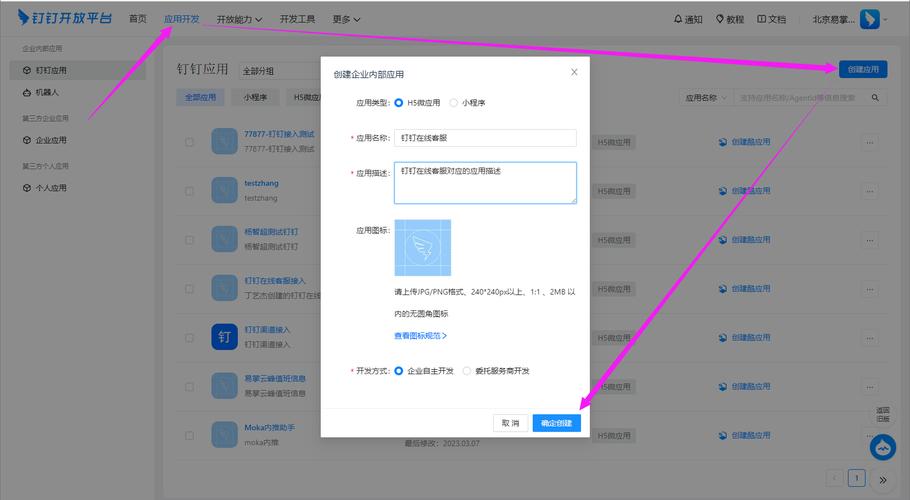The height and width of the screenshot is (500, 910).
Task: Click the 钉钉渠道接入 blue 钉 icon
Action: pos(224,337)
